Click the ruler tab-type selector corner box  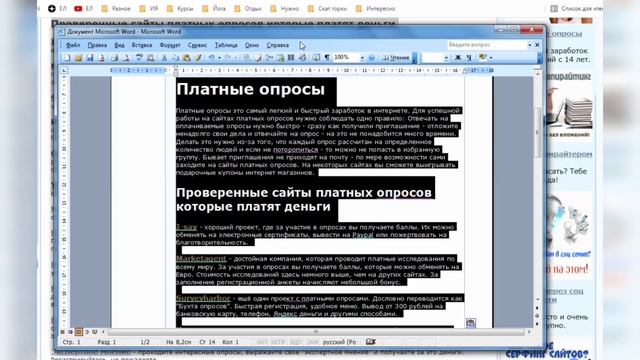64,70
